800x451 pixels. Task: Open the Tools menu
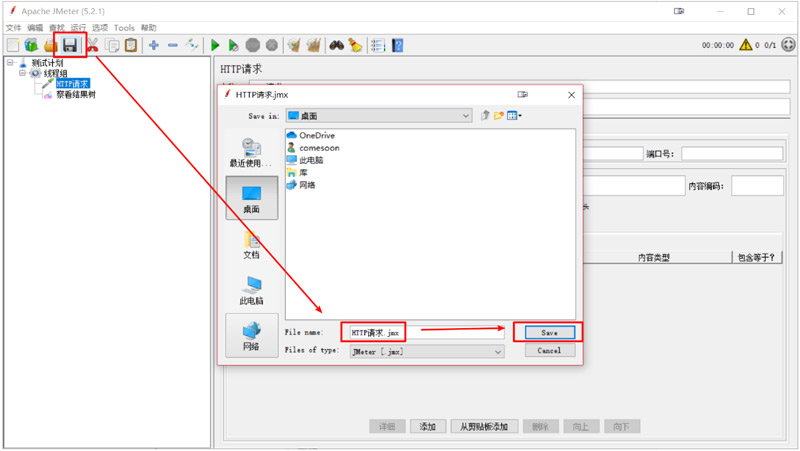(x=124, y=28)
